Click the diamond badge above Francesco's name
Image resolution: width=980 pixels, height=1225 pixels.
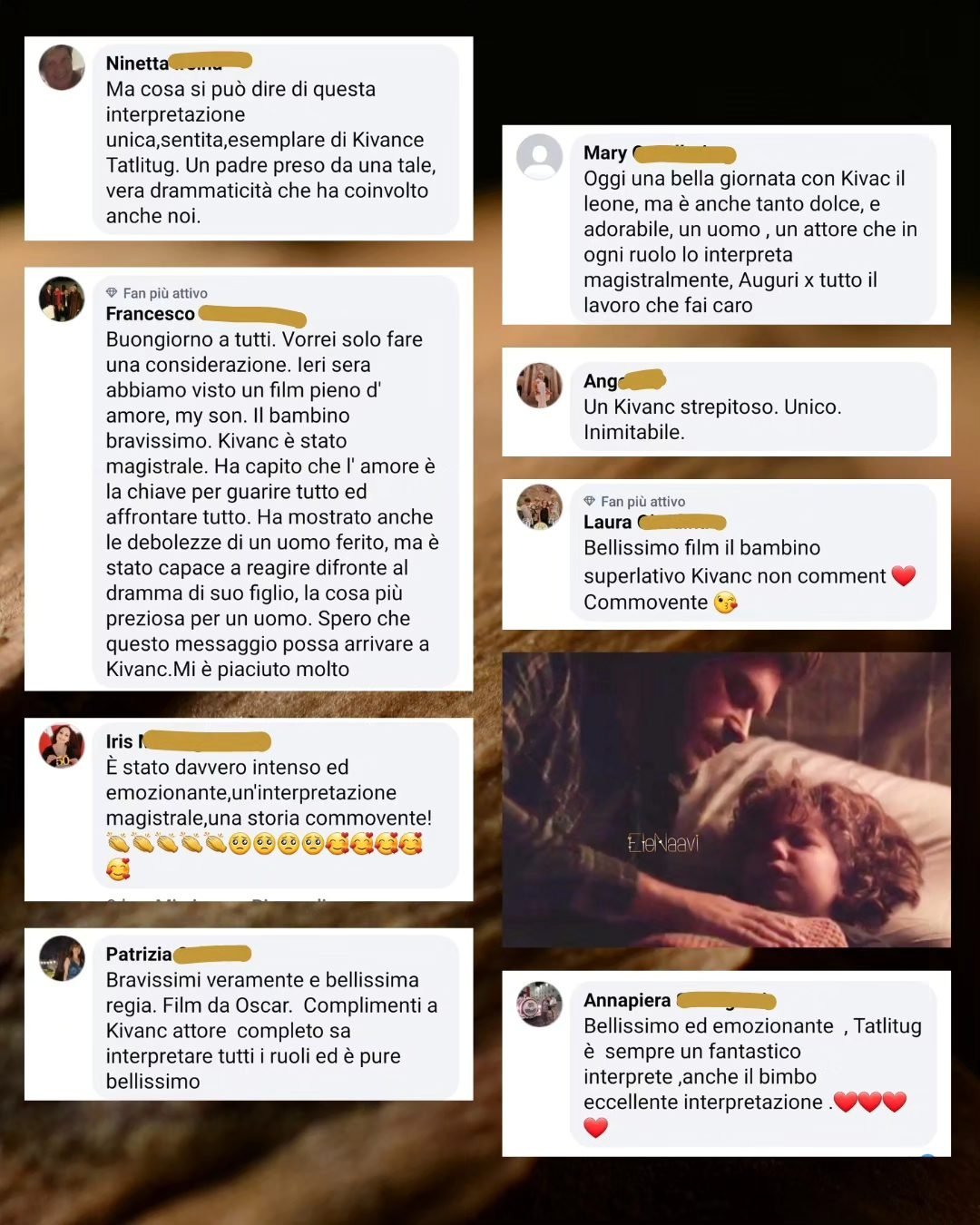tap(112, 293)
